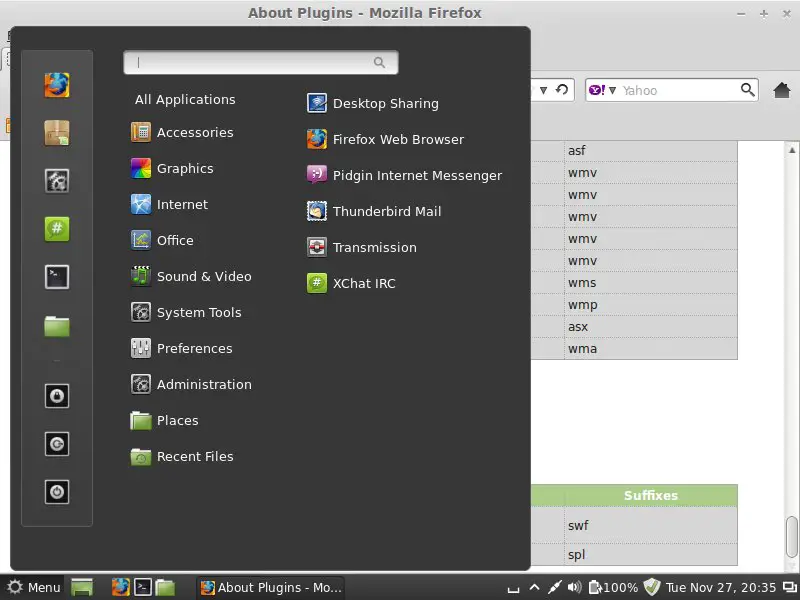Open the update manager shield icon
Viewport: 800px width, 600px height.
(652, 587)
